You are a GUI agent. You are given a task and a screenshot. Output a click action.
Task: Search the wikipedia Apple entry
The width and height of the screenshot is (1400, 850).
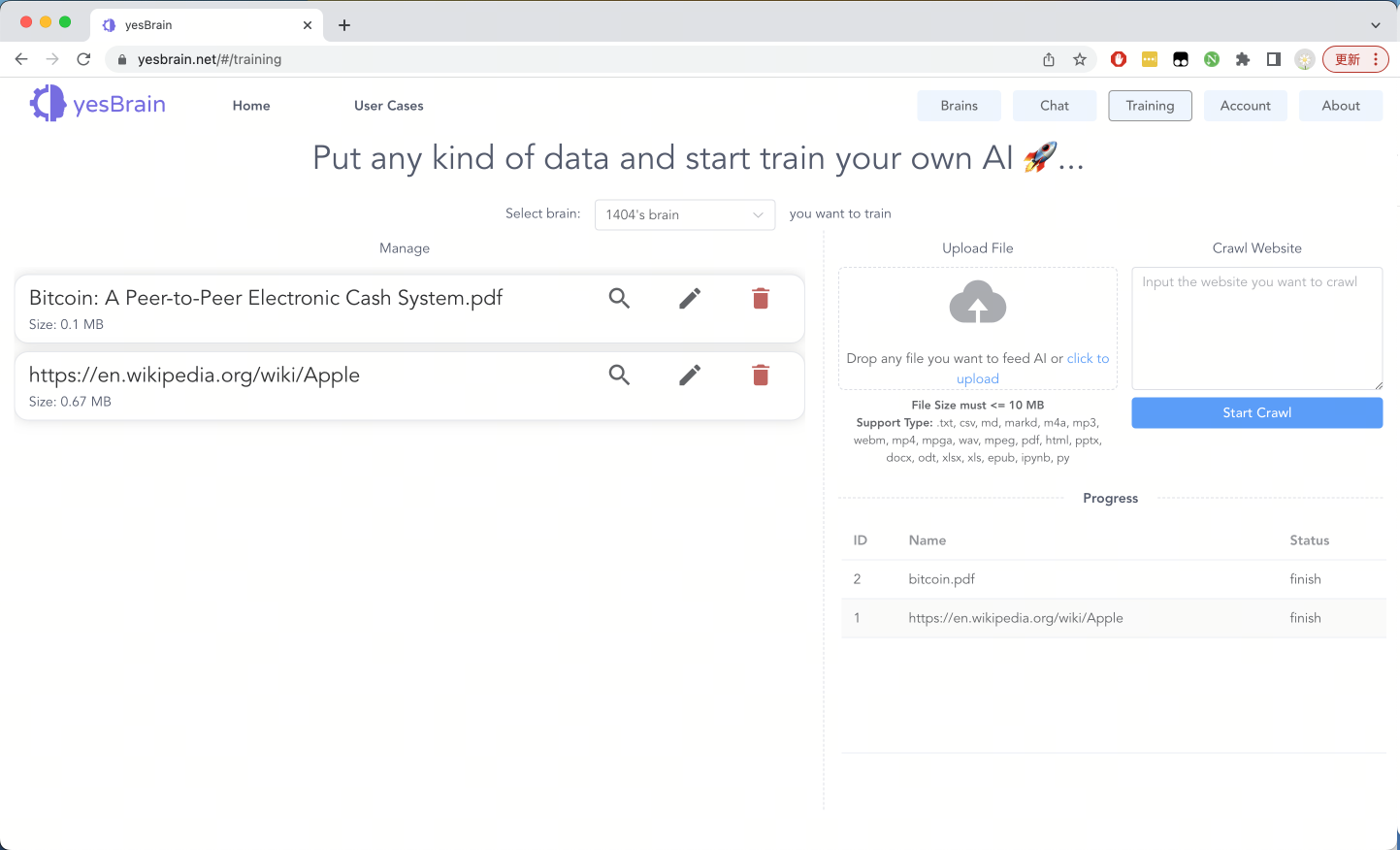619,375
